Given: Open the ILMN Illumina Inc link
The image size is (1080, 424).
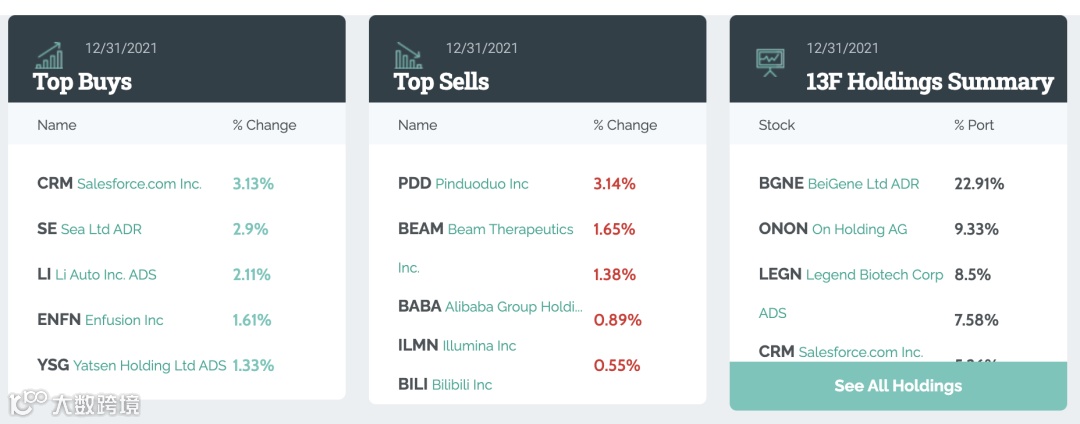Looking at the screenshot, I should click(457, 345).
